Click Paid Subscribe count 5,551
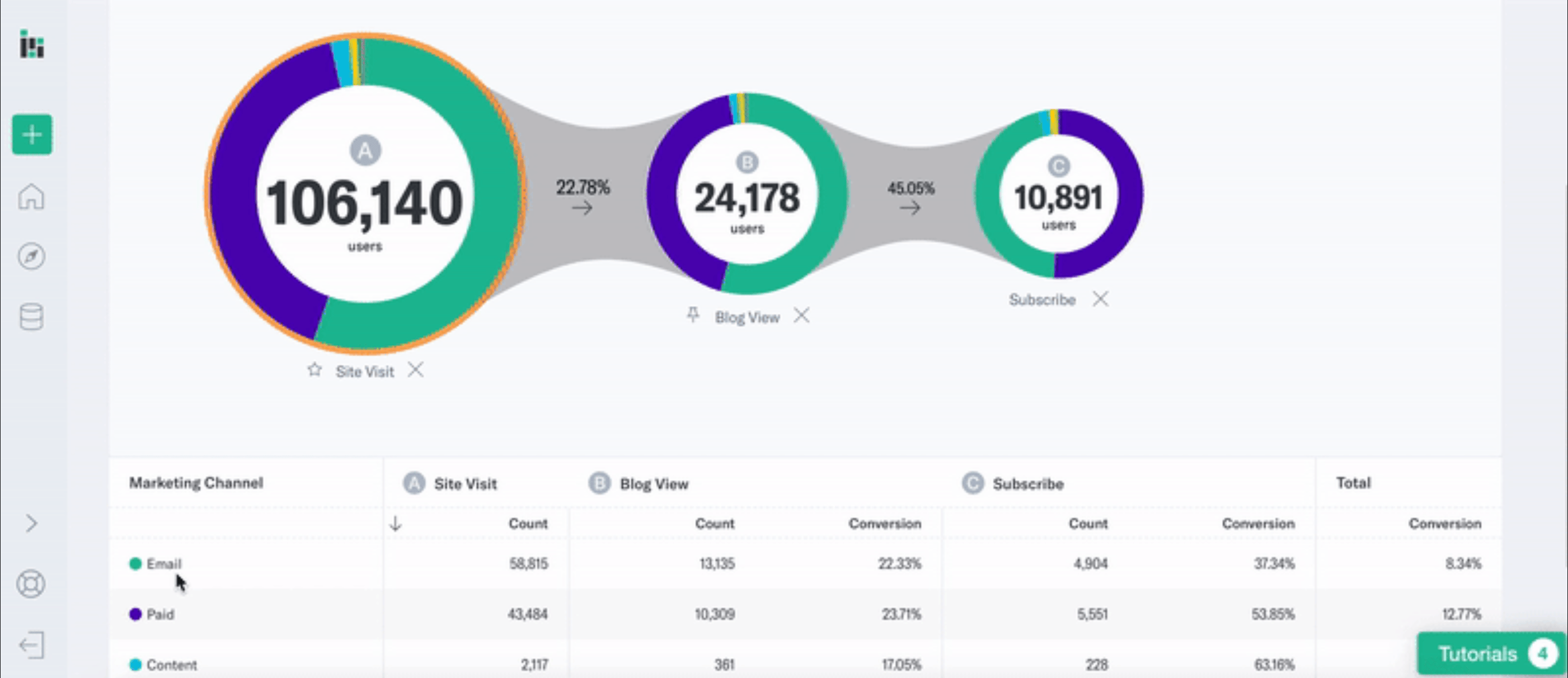This screenshot has width=1568, height=678. tap(1092, 614)
